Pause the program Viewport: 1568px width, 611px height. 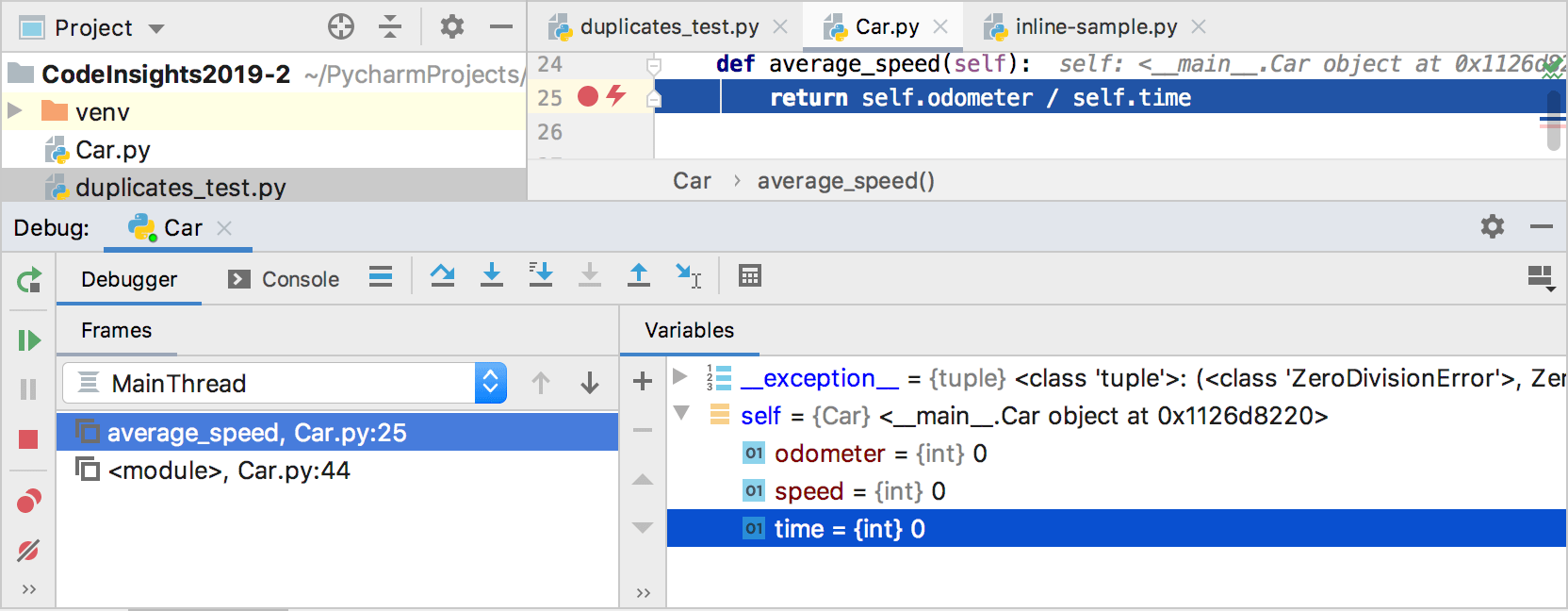[x=28, y=389]
